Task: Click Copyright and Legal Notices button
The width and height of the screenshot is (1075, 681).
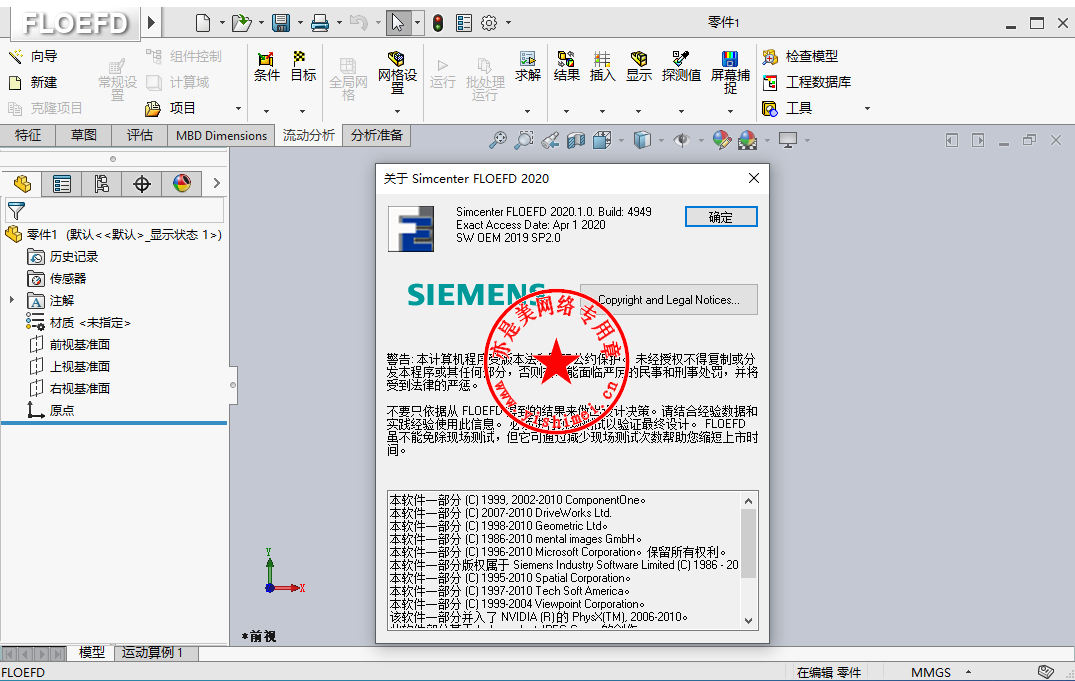Action: coord(668,300)
